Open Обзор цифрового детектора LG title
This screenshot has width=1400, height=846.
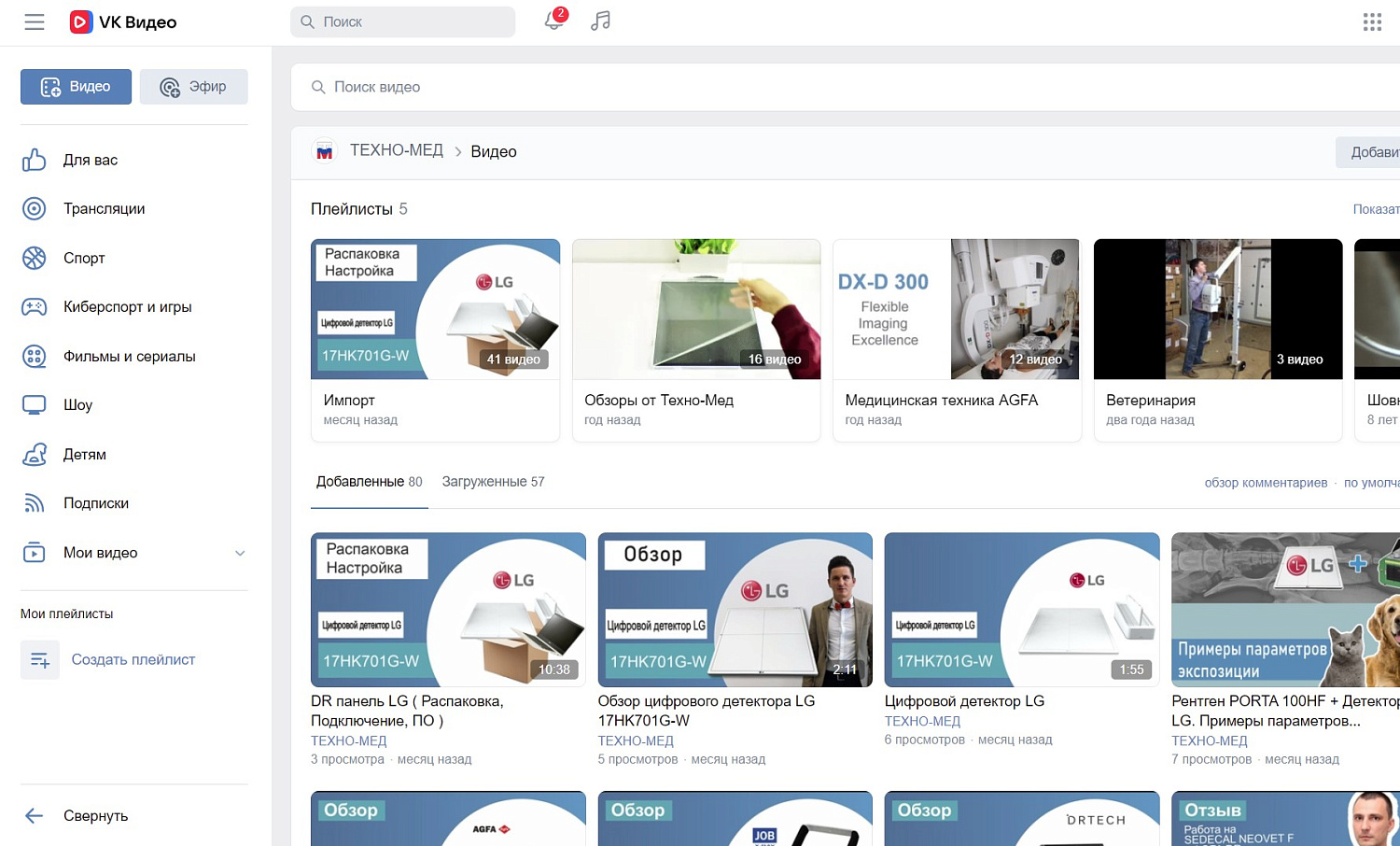[707, 711]
